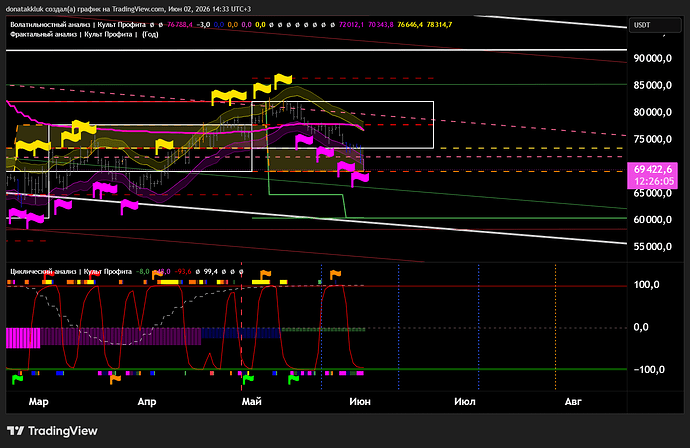The image size is (690, 448).
Task: Click the topmost yellow flag near 85000
Action: tap(283, 81)
